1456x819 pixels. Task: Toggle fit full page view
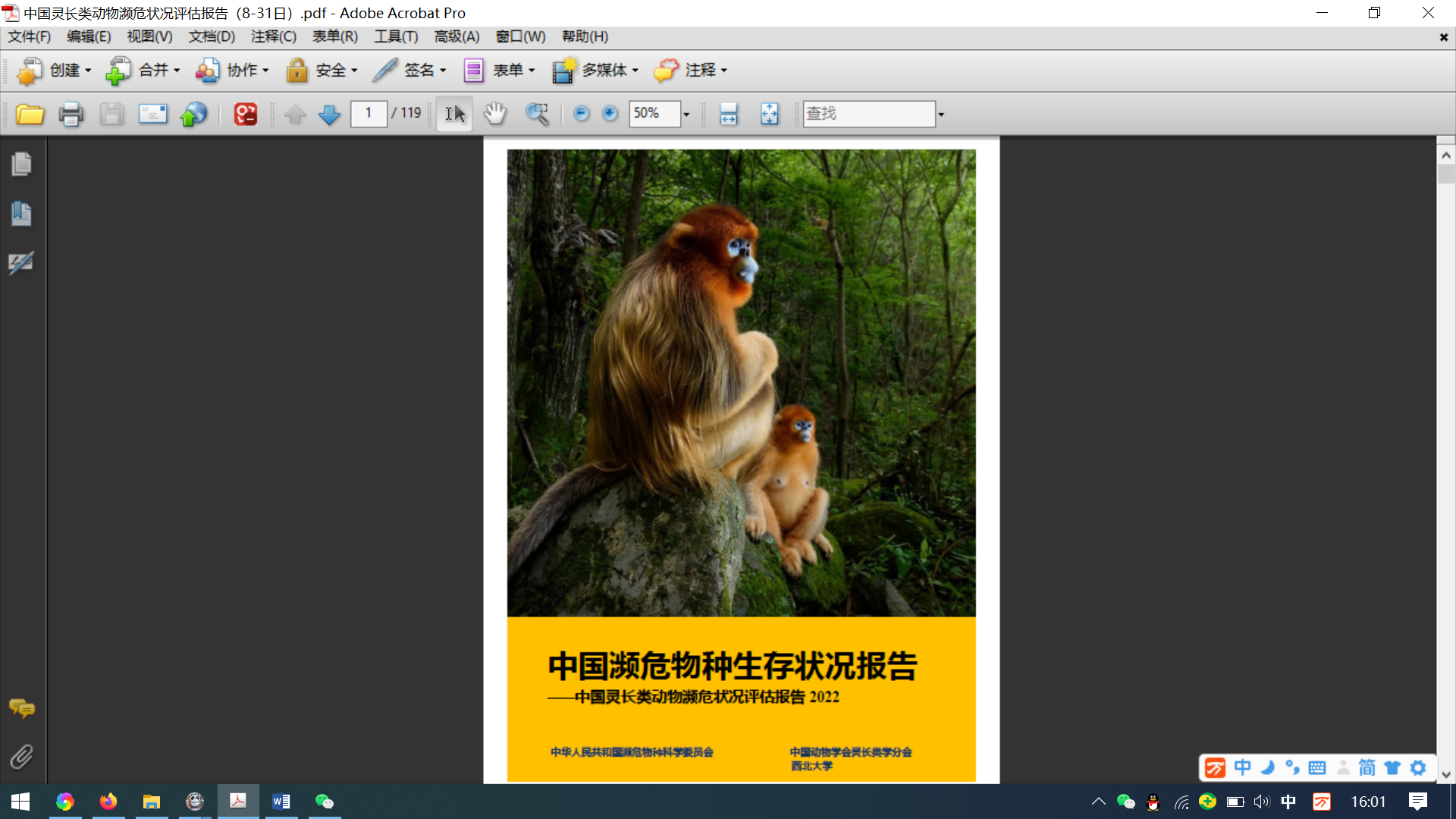click(x=769, y=114)
